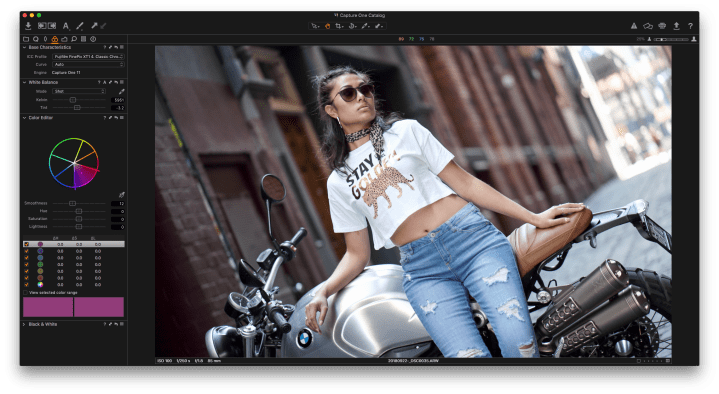The image size is (719, 394).
Task: Click the Smoothness value field
Action: [118, 203]
